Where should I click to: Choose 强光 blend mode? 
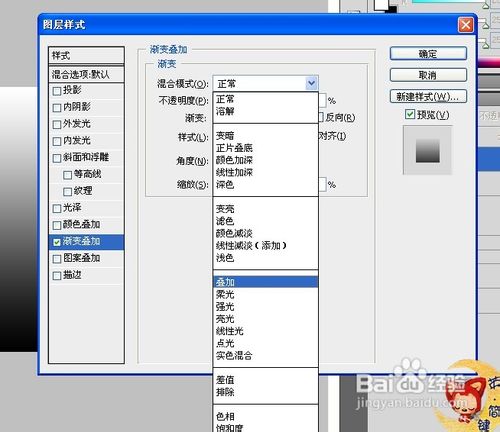click(266, 307)
